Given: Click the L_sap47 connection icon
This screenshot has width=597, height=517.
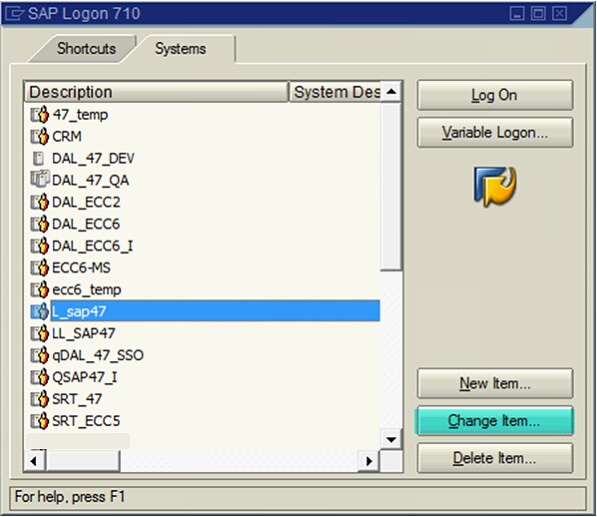Looking at the screenshot, I should 40,311.
